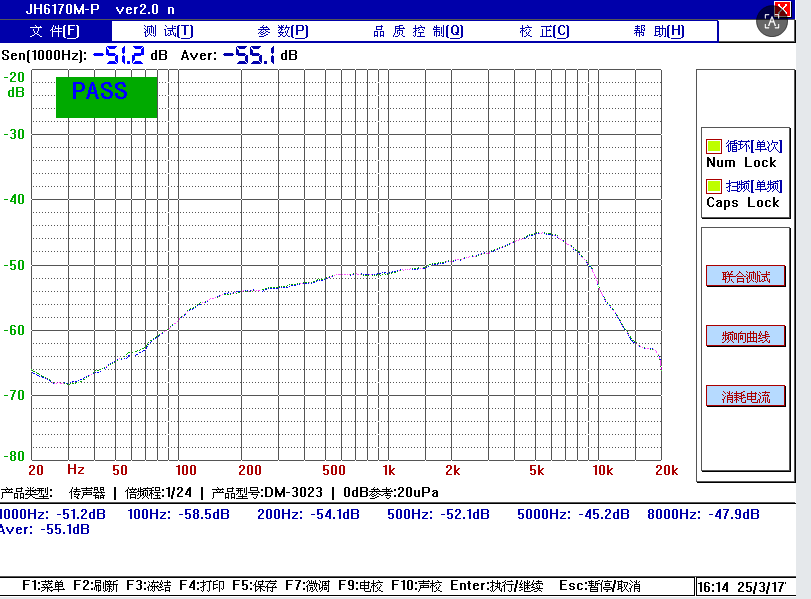811x599 pixels.
Task: Click the clock showing 16:14 25/3/17
Action: pos(741,586)
